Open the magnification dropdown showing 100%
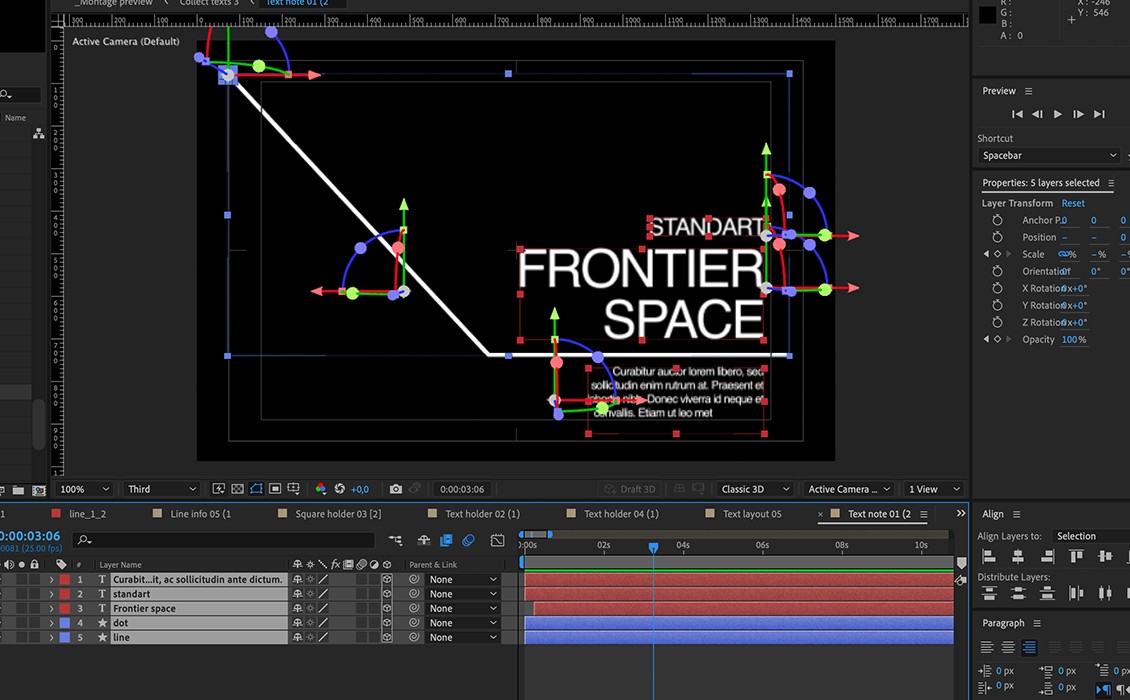Image resolution: width=1130 pixels, height=700 pixels. click(84, 489)
